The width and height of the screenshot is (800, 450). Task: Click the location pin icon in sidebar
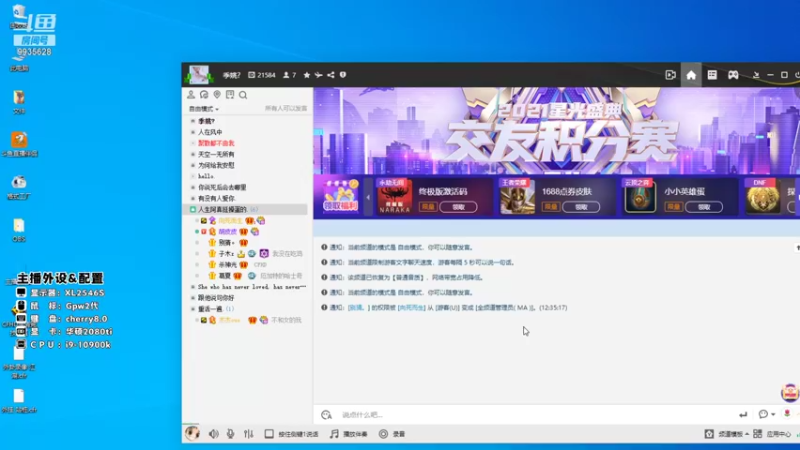pos(217,95)
